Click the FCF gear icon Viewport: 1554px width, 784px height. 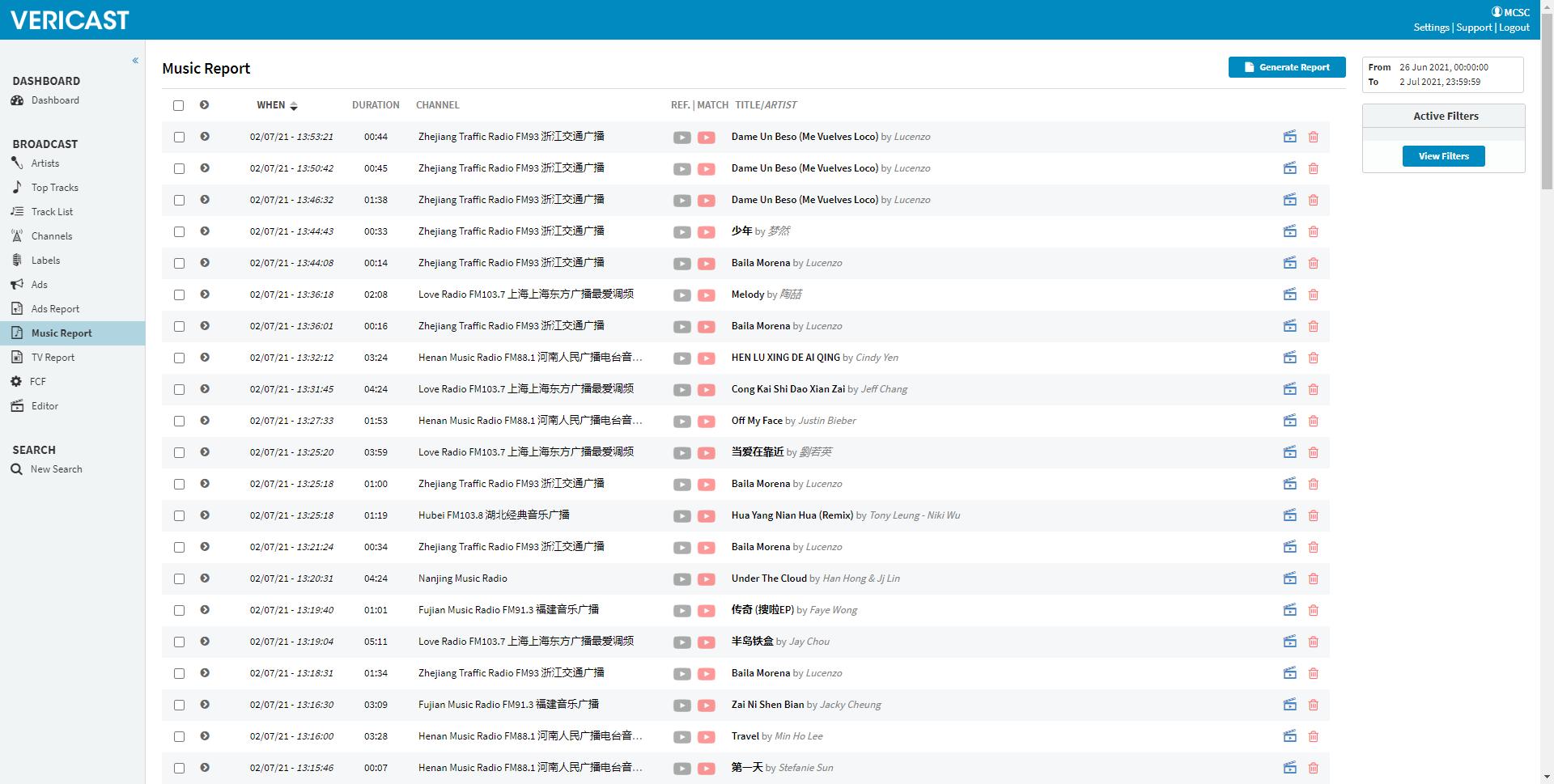click(16, 382)
